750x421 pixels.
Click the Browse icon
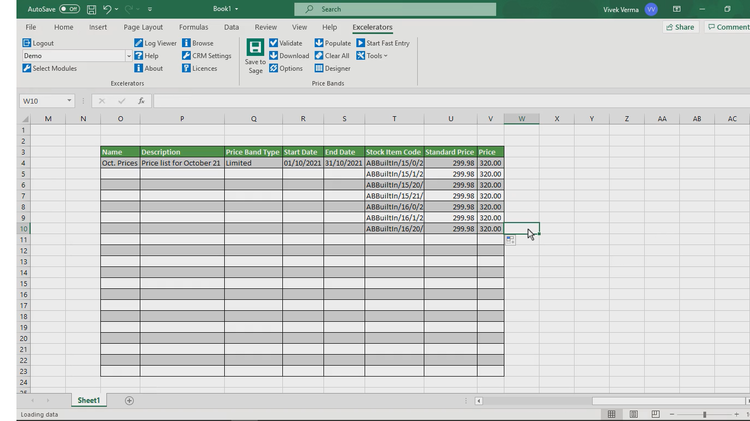[186, 43]
